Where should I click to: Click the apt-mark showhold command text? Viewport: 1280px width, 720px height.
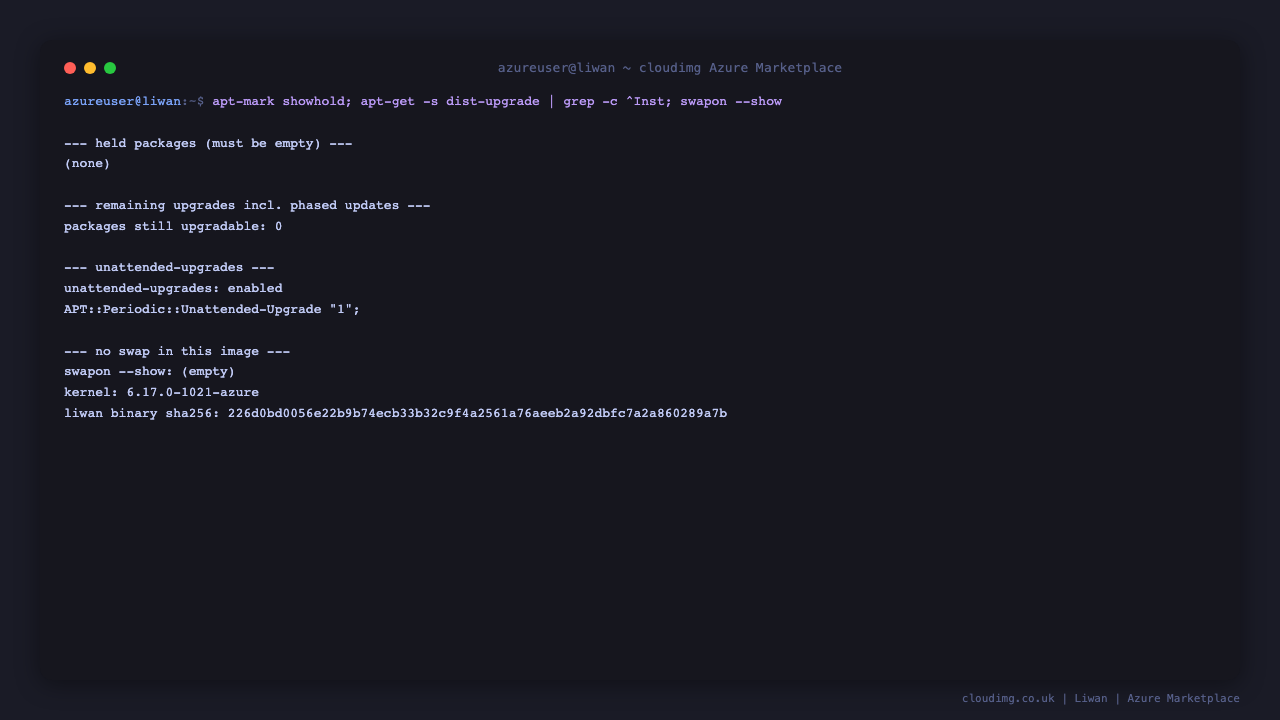click(278, 102)
